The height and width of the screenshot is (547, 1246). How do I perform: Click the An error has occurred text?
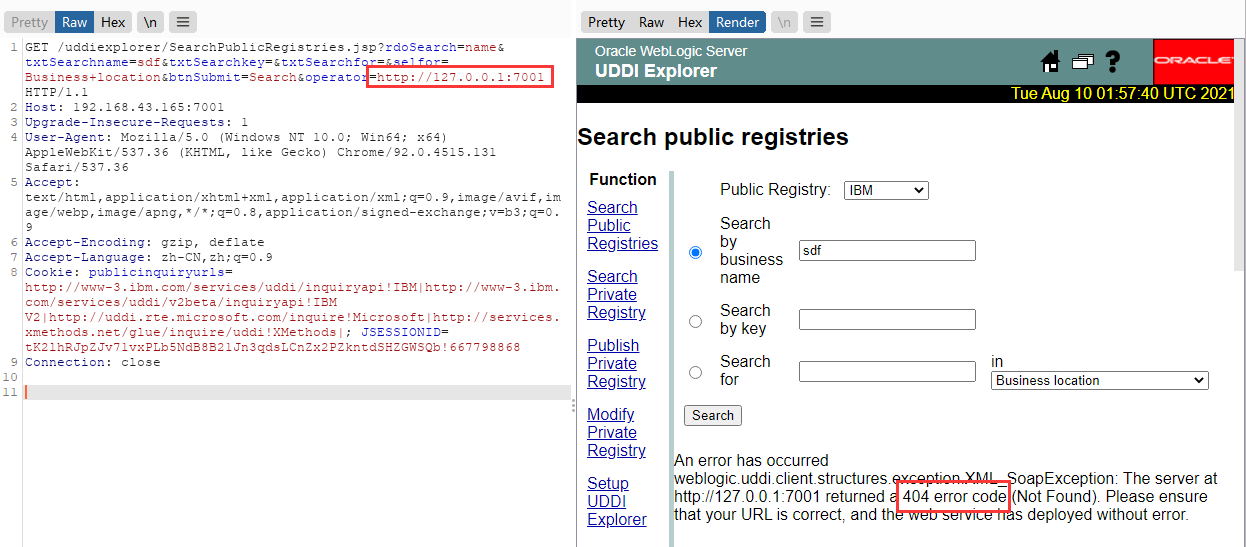752,460
